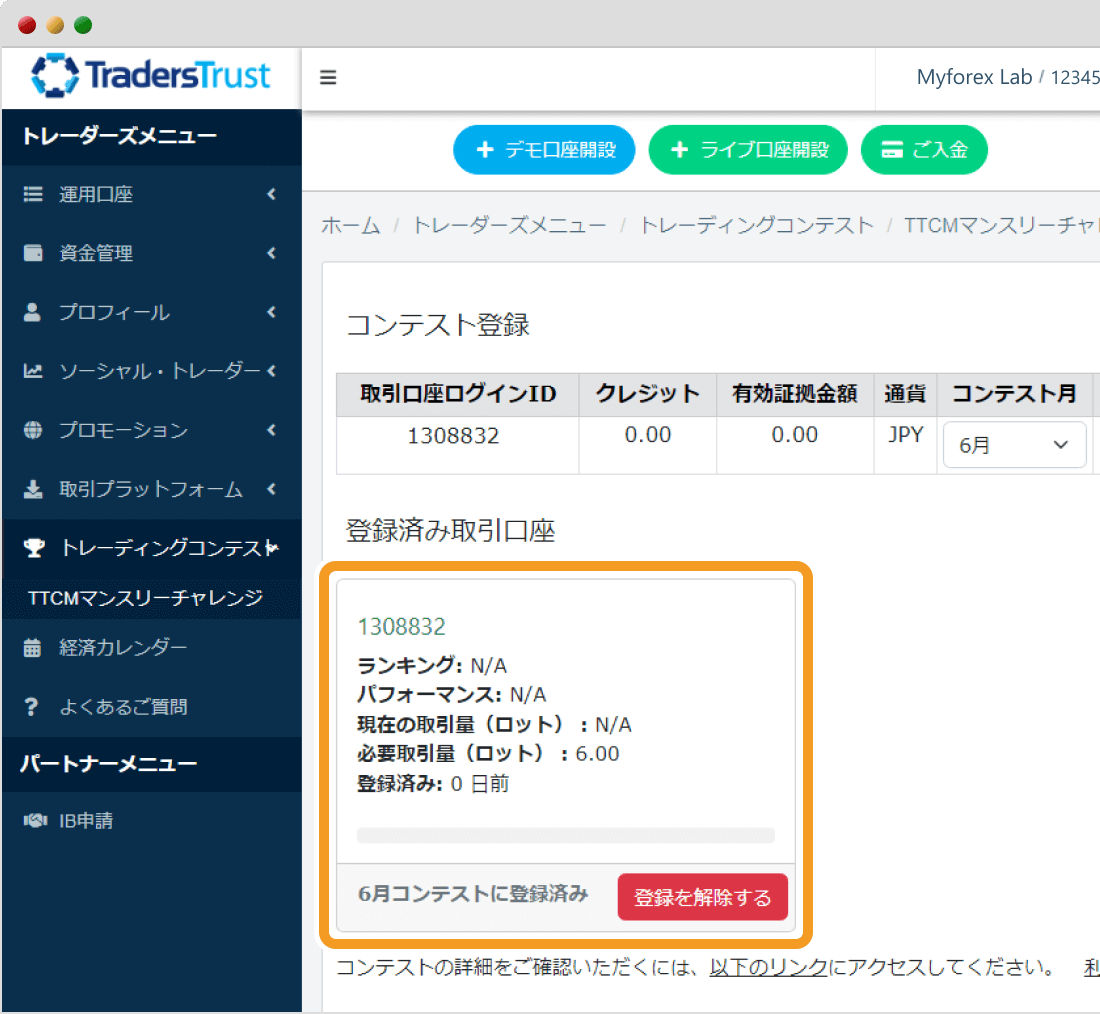Screen dimensions: 1100x1014
Task: Click トレーディングコンテスト breadcrumb link
Action: pos(756,225)
